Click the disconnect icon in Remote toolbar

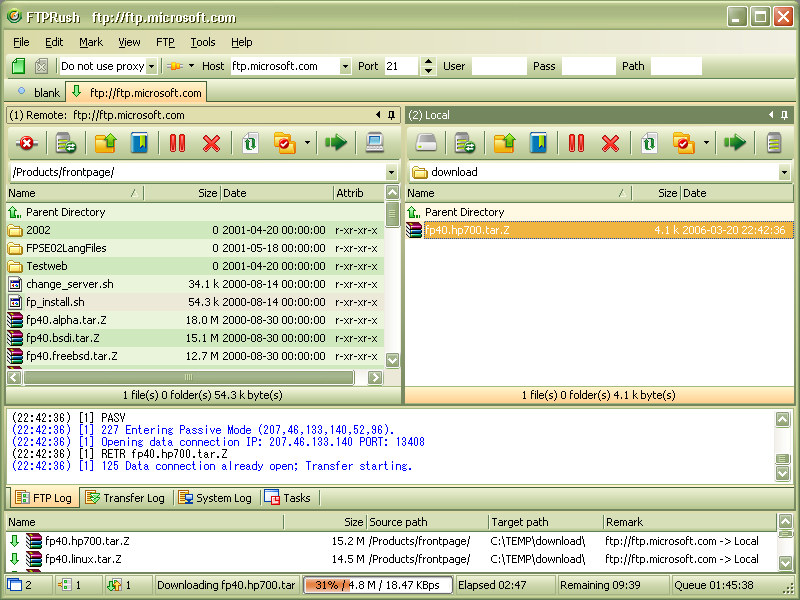(x=26, y=143)
